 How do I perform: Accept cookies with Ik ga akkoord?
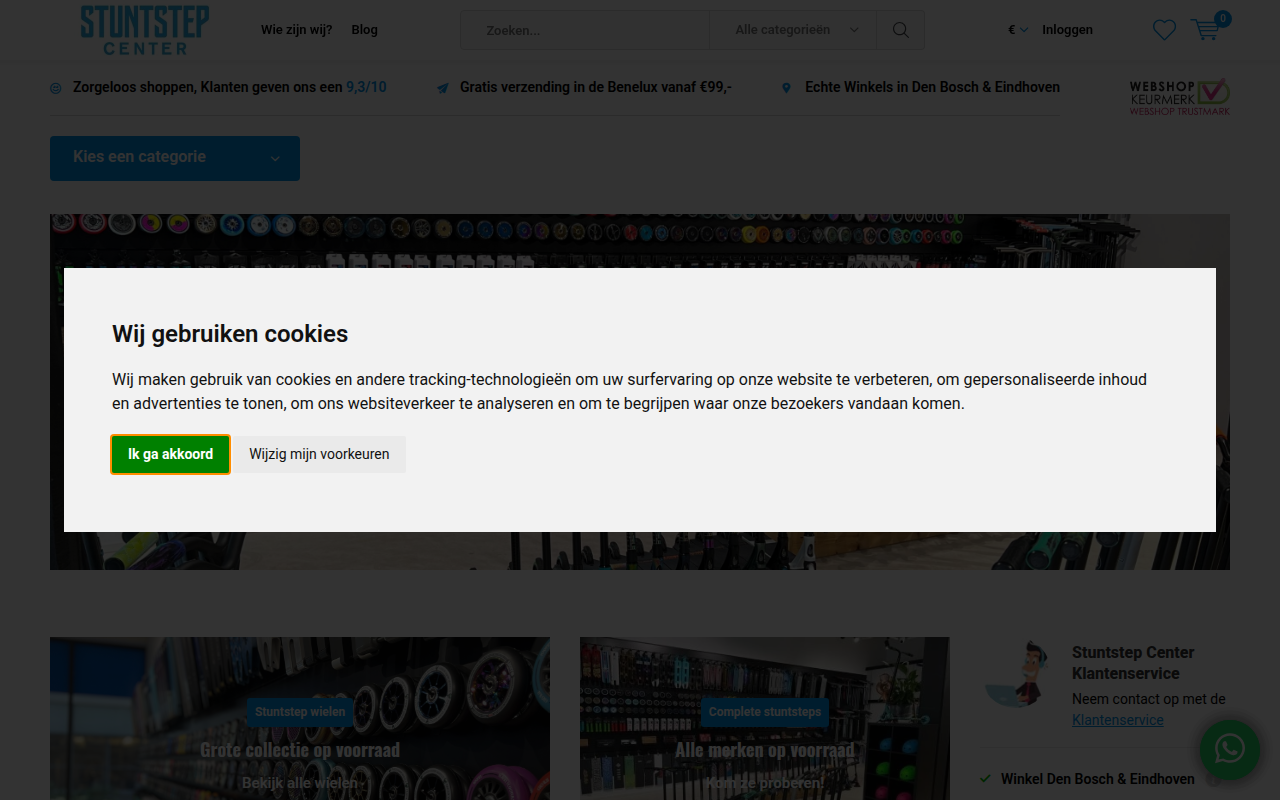tap(170, 454)
